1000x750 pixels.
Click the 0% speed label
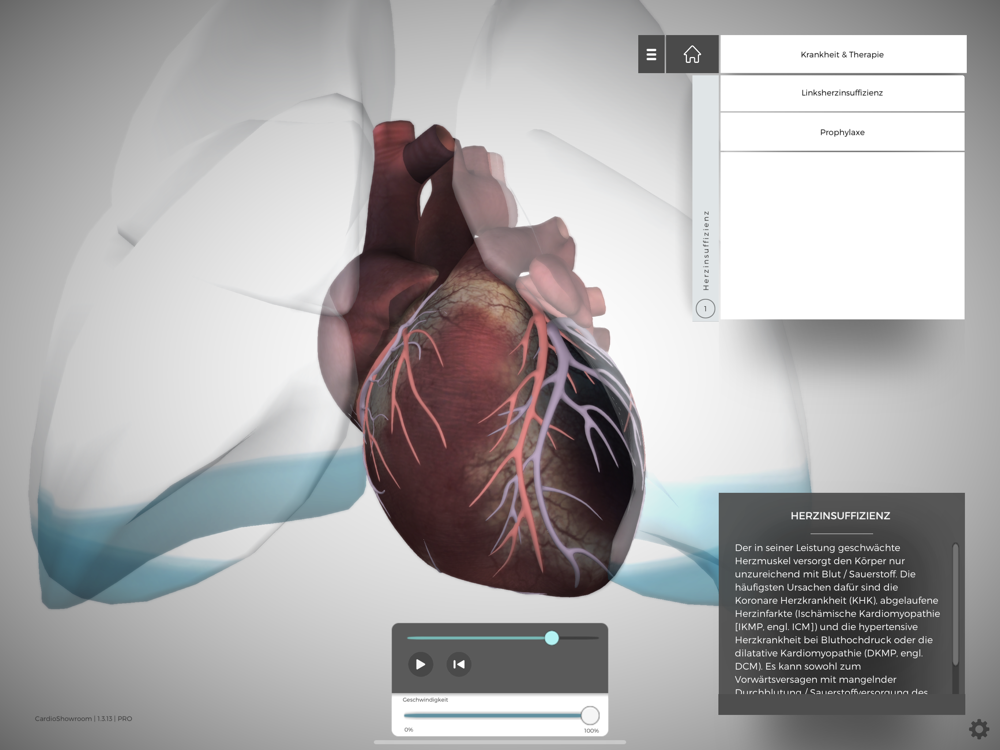(409, 730)
